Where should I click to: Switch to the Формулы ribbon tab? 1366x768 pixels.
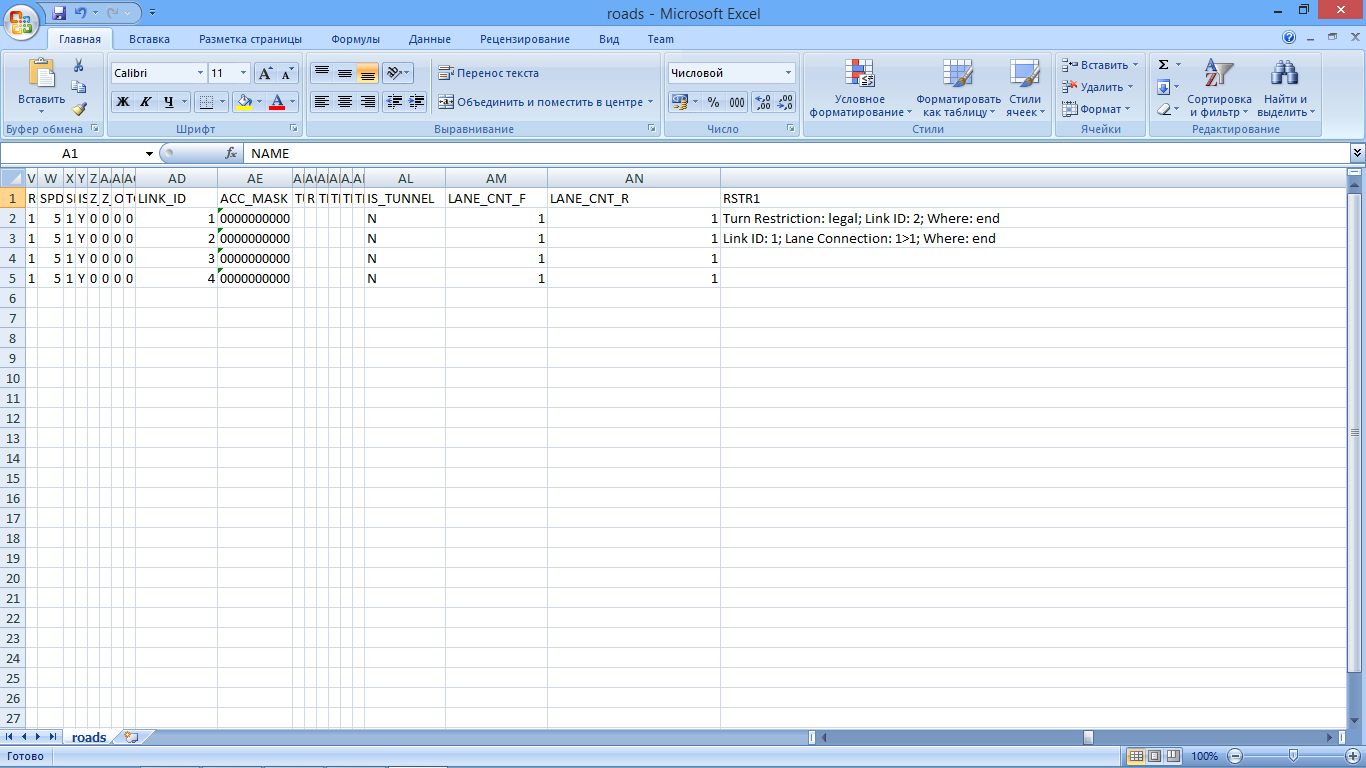point(355,39)
